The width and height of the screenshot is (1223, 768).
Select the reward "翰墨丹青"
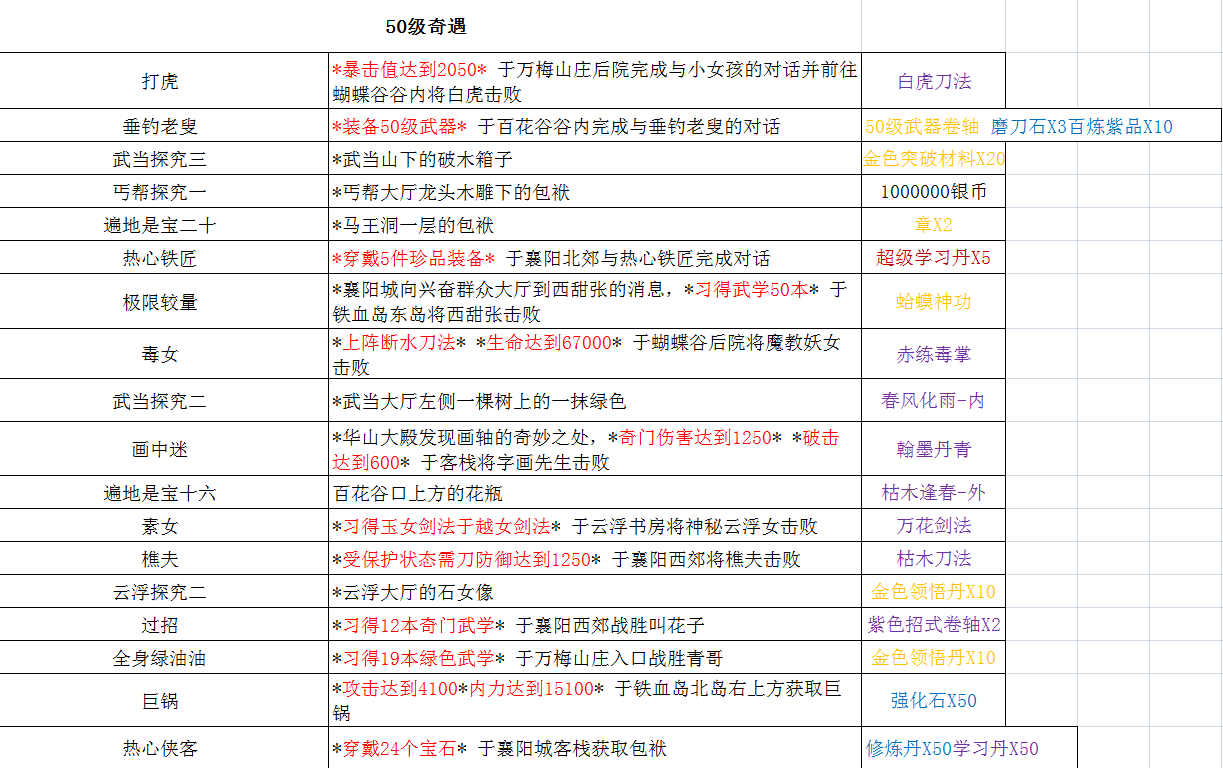[x=934, y=450]
